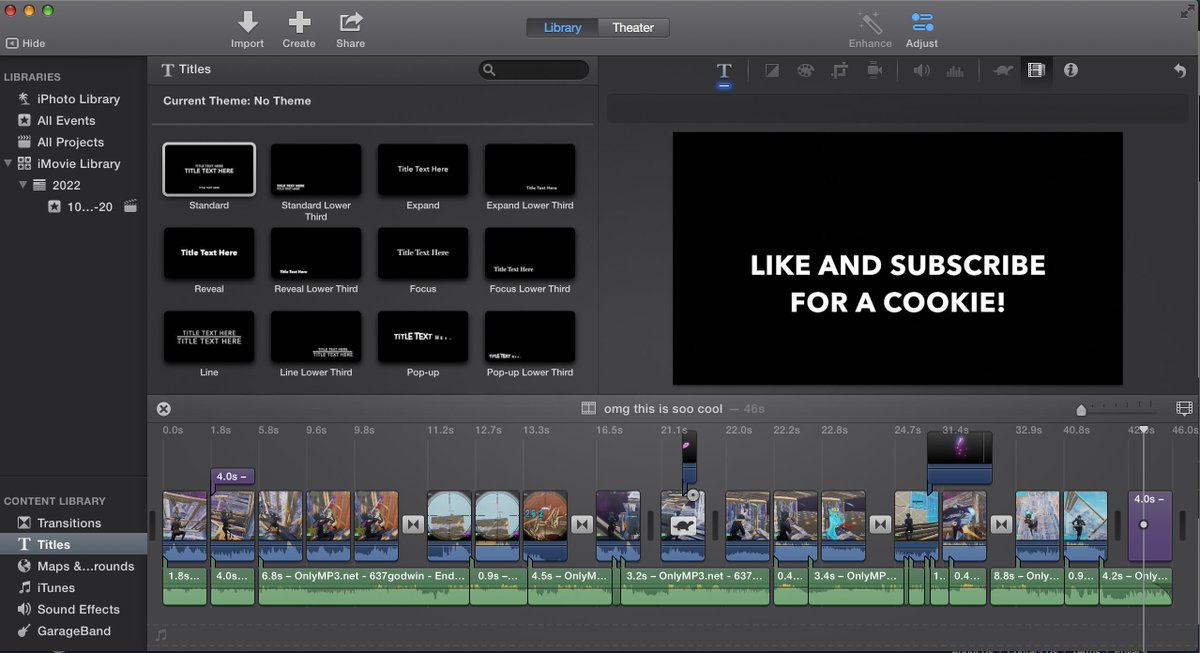Screen dimensions: 1200x653
Task: Close the timeline with X button
Action: (x=164, y=409)
